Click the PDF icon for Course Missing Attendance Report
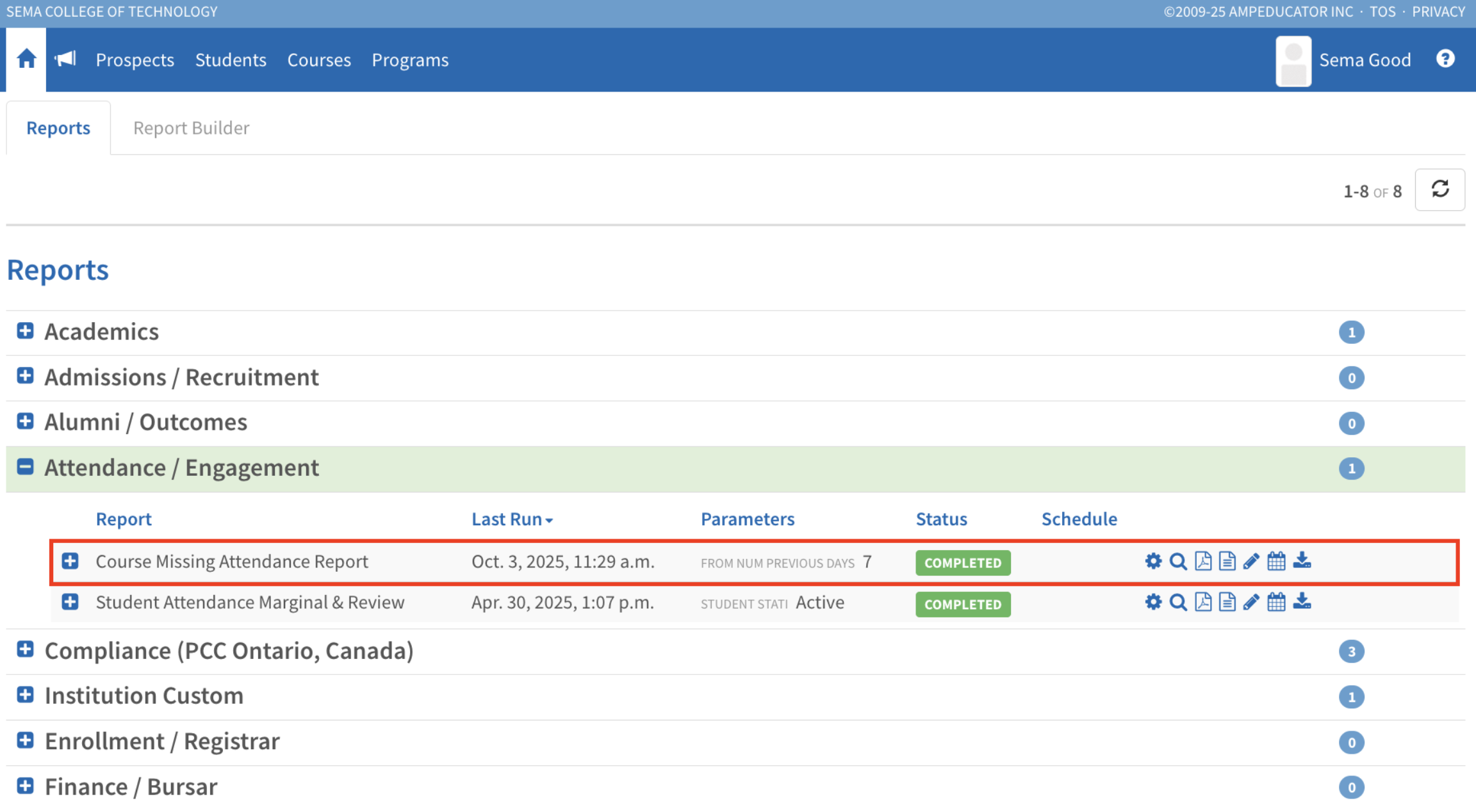 coord(1203,562)
